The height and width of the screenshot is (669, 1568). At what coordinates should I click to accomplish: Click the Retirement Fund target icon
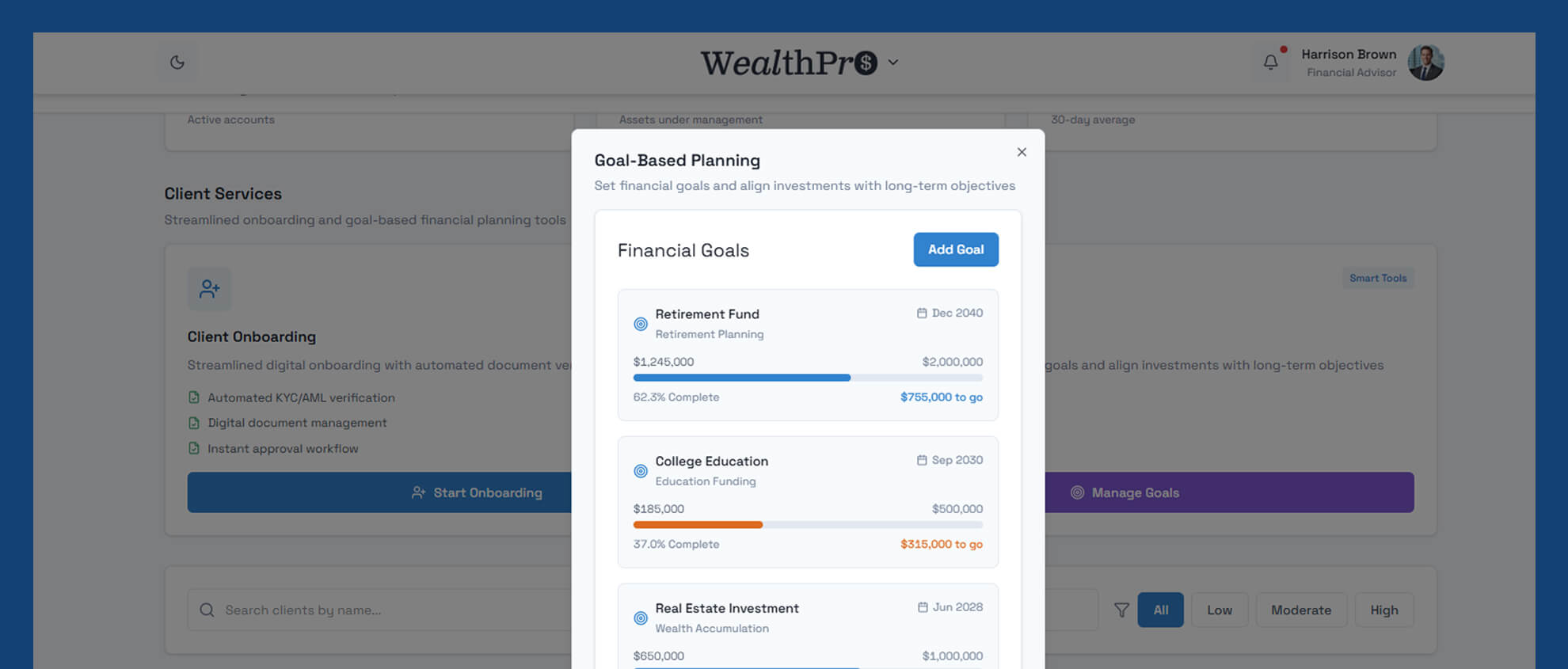pyautogui.click(x=641, y=324)
